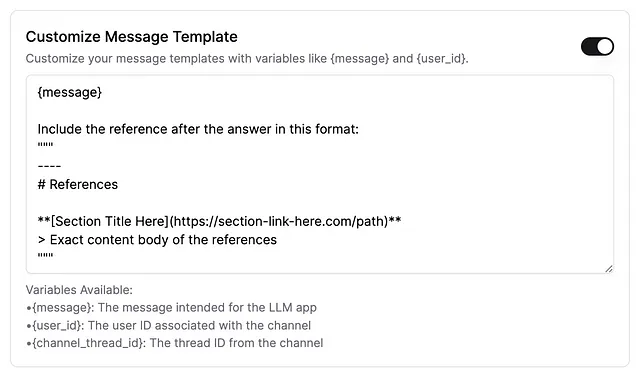Click the blank line below {message}
This screenshot has height=376, width=640.
pos(320,111)
